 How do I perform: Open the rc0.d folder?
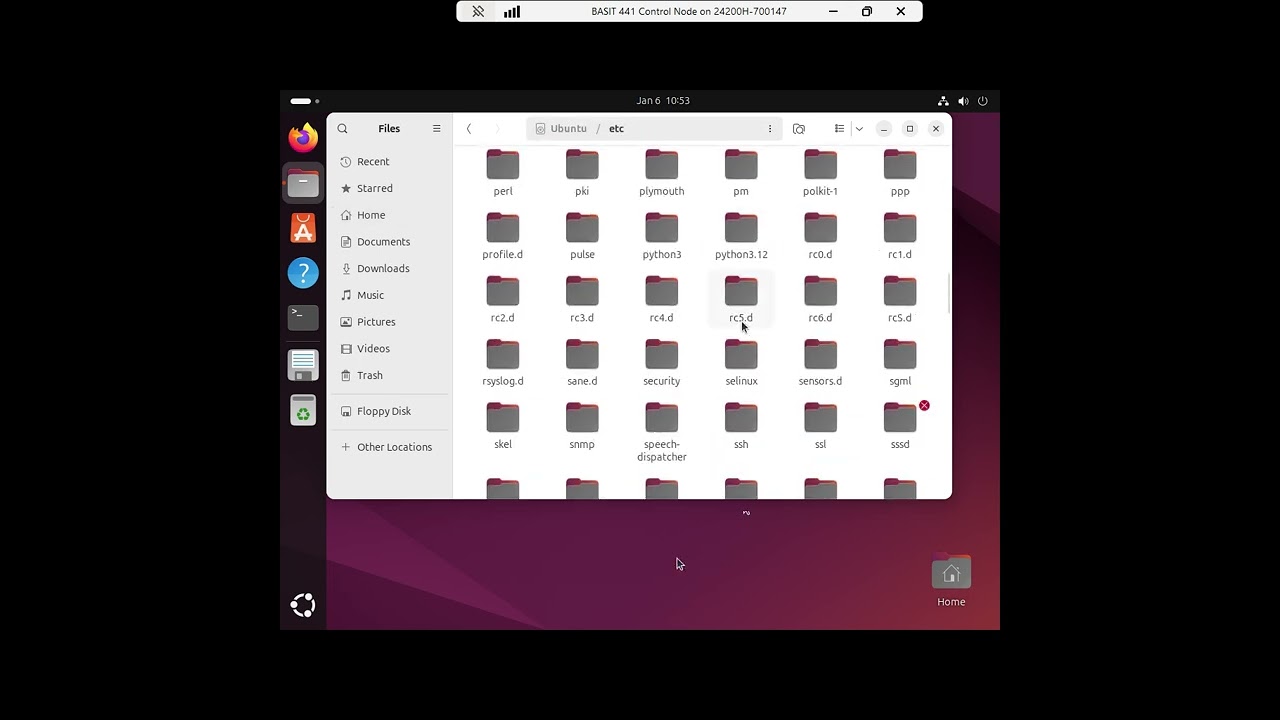(x=820, y=236)
